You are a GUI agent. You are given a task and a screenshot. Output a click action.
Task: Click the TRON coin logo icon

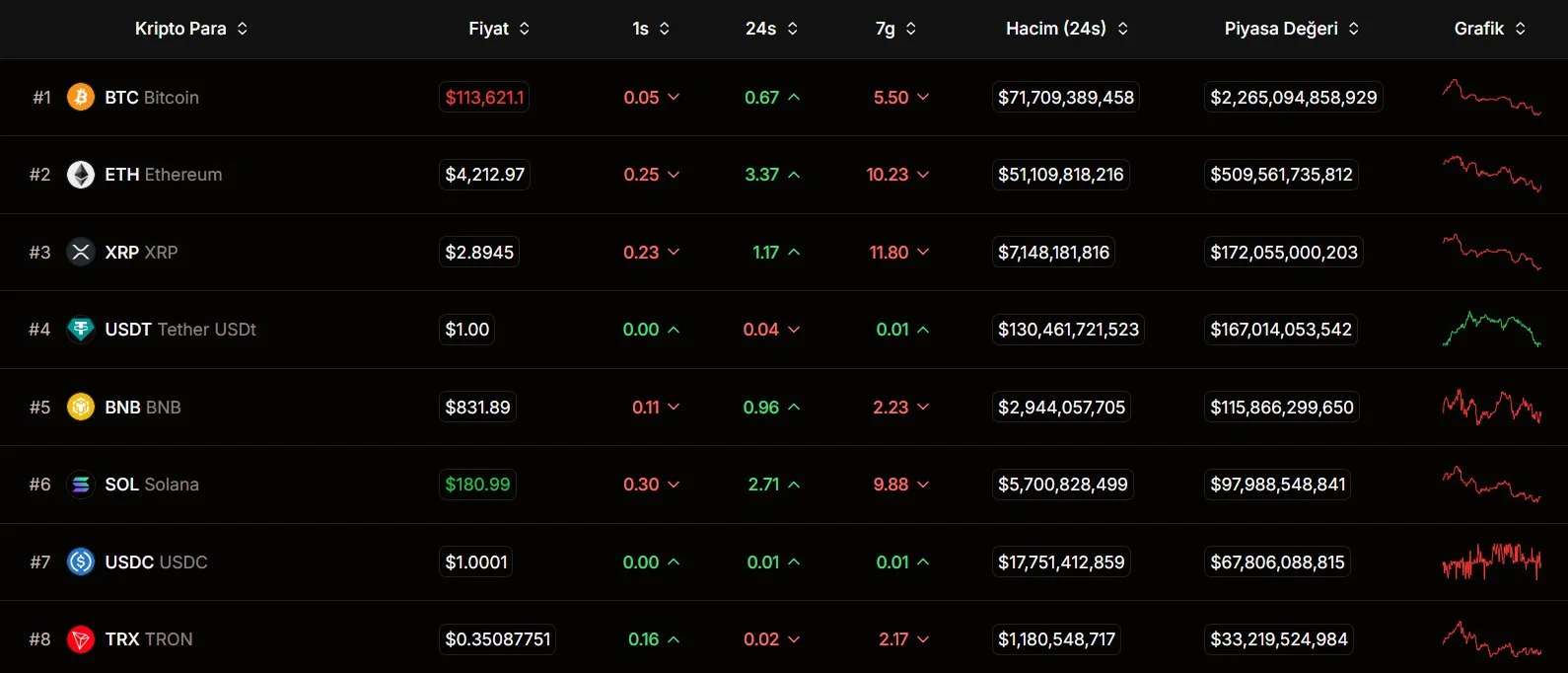click(x=81, y=639)
